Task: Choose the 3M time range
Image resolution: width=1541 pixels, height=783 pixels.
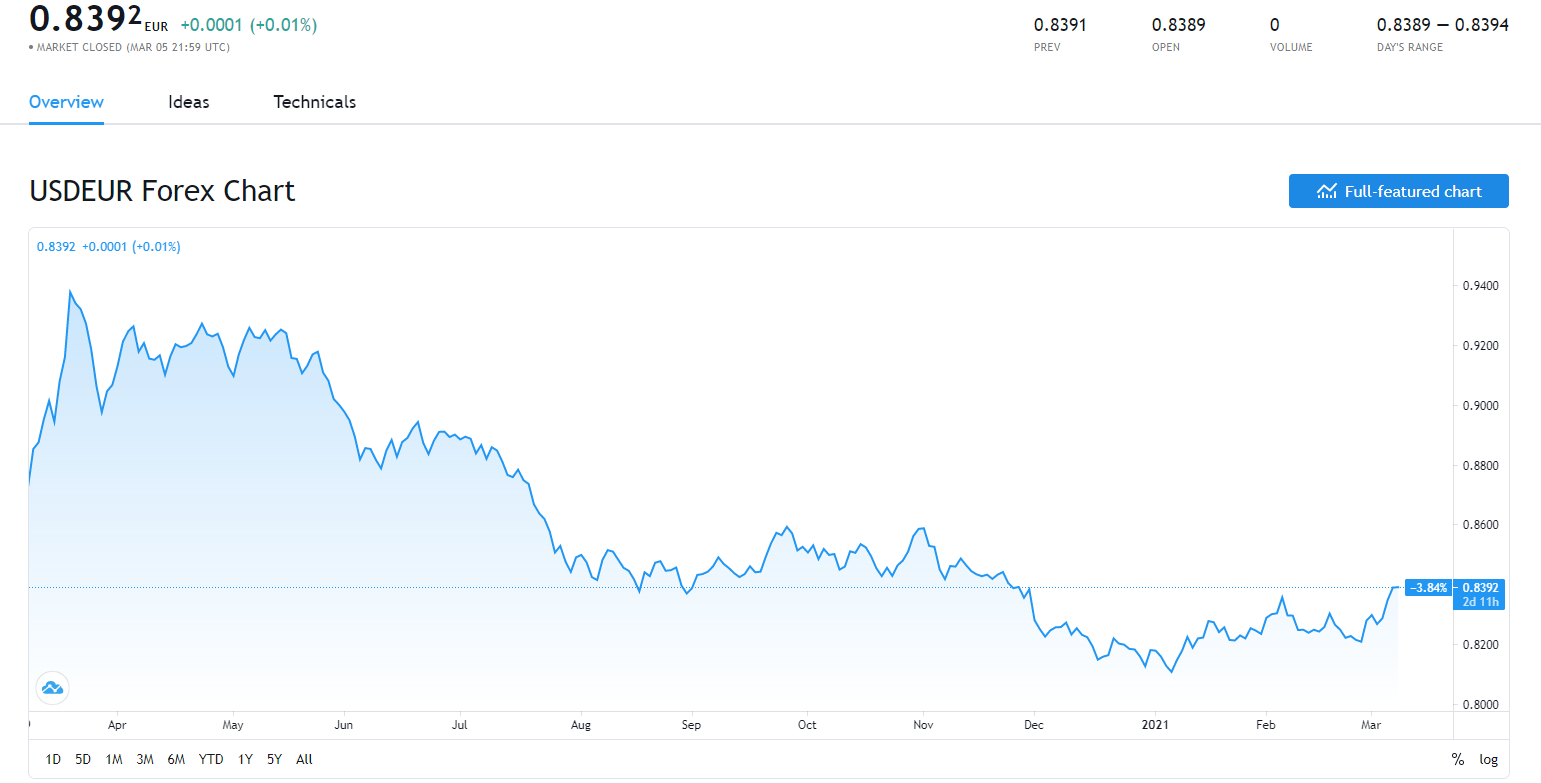Action: 145,759
